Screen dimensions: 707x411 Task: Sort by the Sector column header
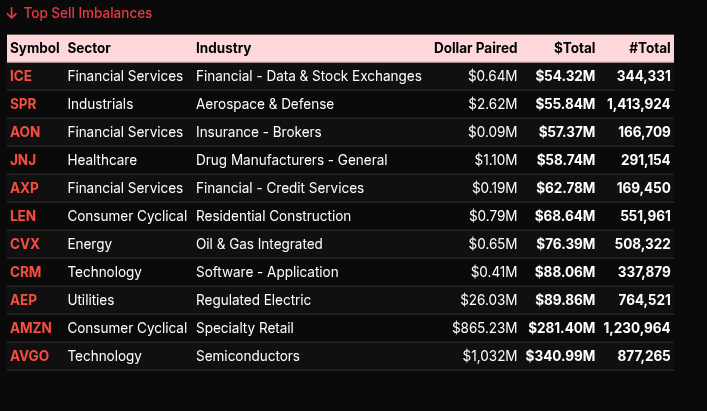click(89, 48)
